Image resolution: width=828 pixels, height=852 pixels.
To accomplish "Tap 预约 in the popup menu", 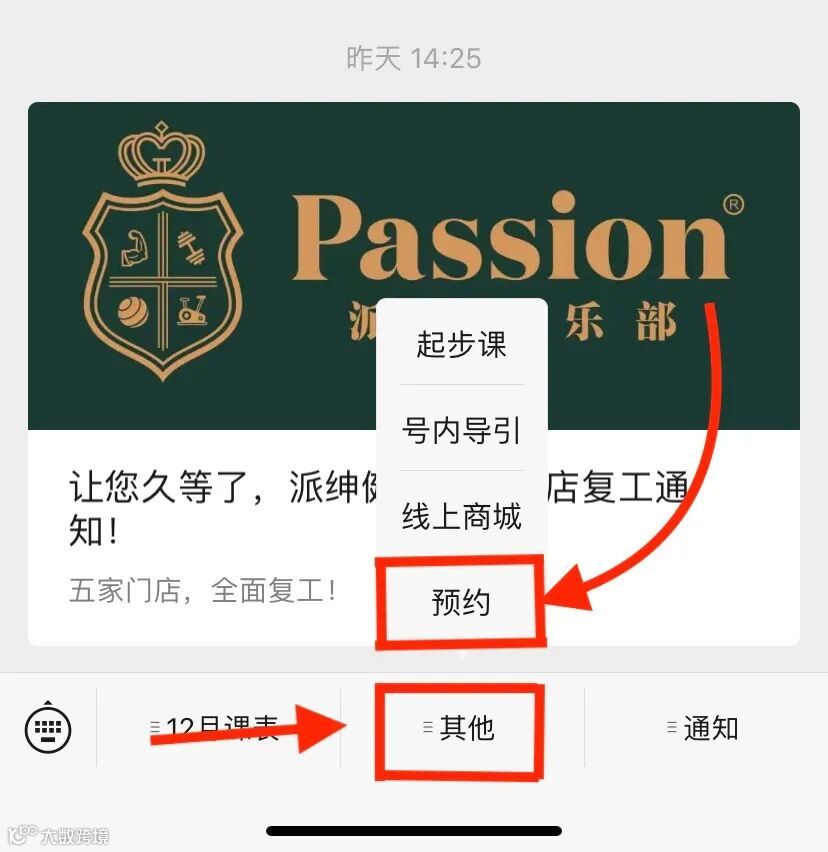I will tap(461, 602).
